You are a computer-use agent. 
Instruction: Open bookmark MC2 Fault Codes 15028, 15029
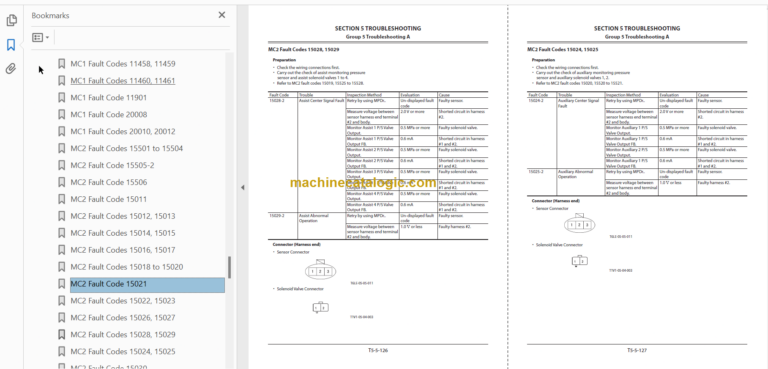click(122, 334)
